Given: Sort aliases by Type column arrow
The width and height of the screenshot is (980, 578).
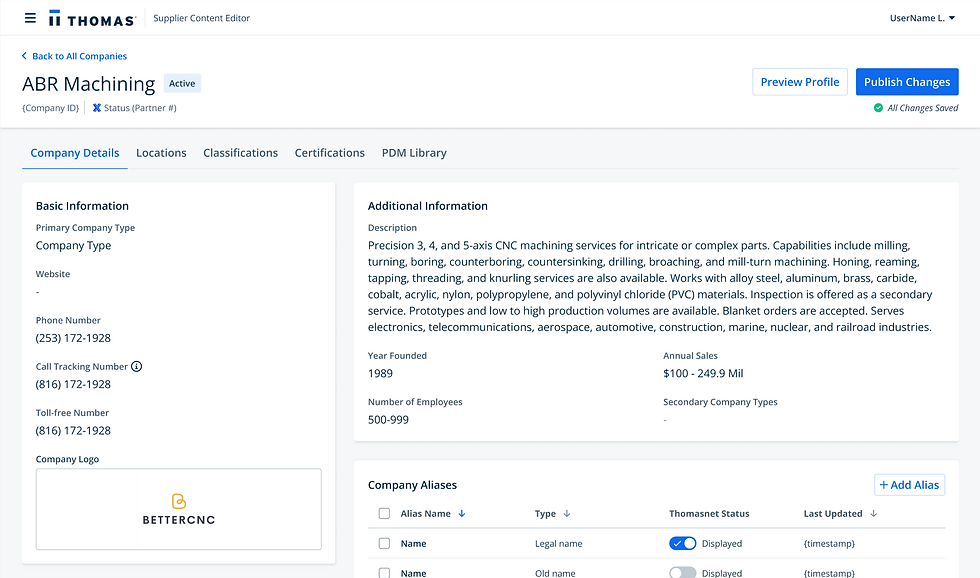Looking at the screenshot, I should [x=567, y=514].
